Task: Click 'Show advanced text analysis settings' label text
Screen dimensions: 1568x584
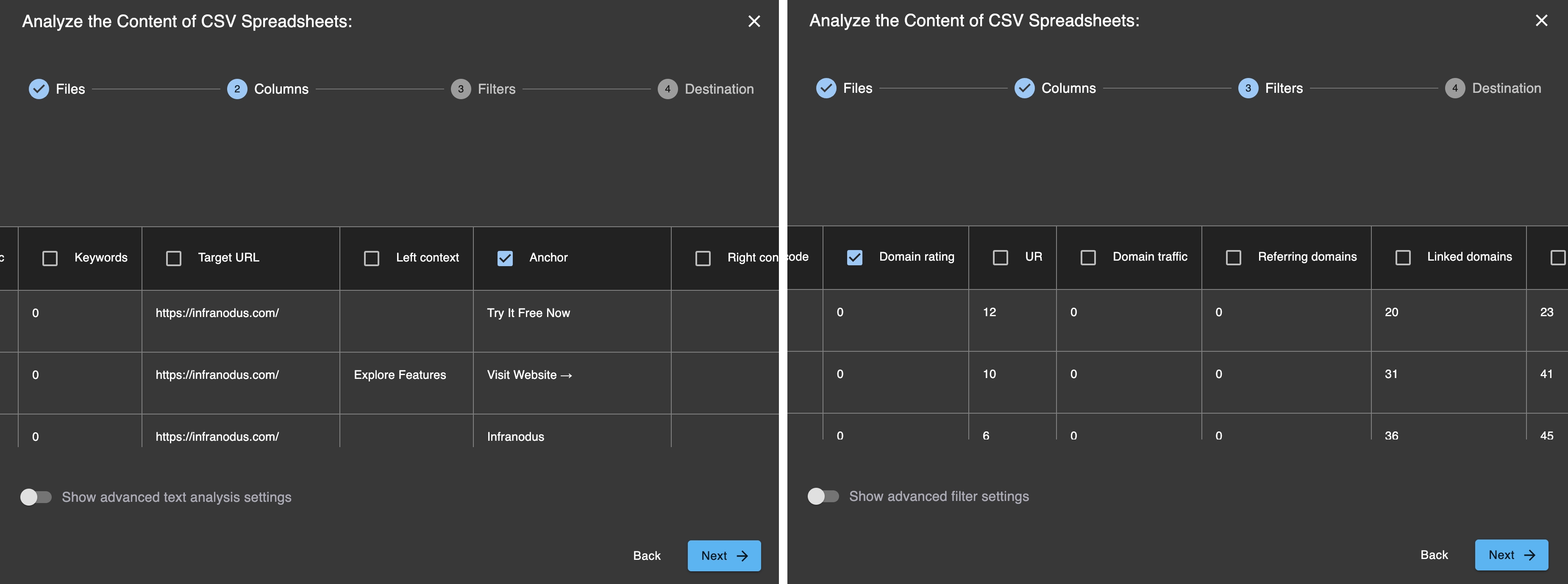Action: (x=177, y=497)
